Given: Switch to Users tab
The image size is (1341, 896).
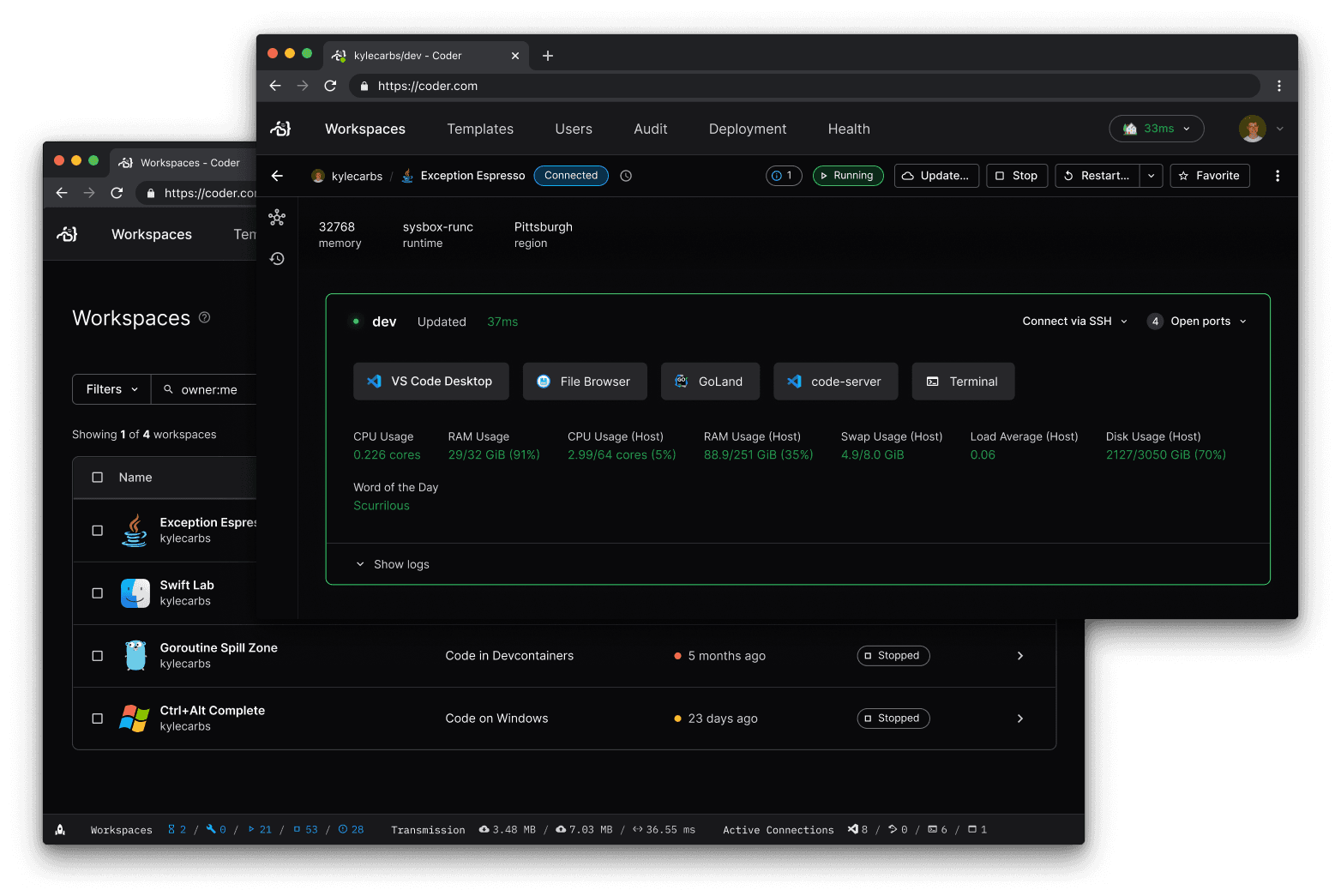Looking at the screenshot, I should 574,129.
